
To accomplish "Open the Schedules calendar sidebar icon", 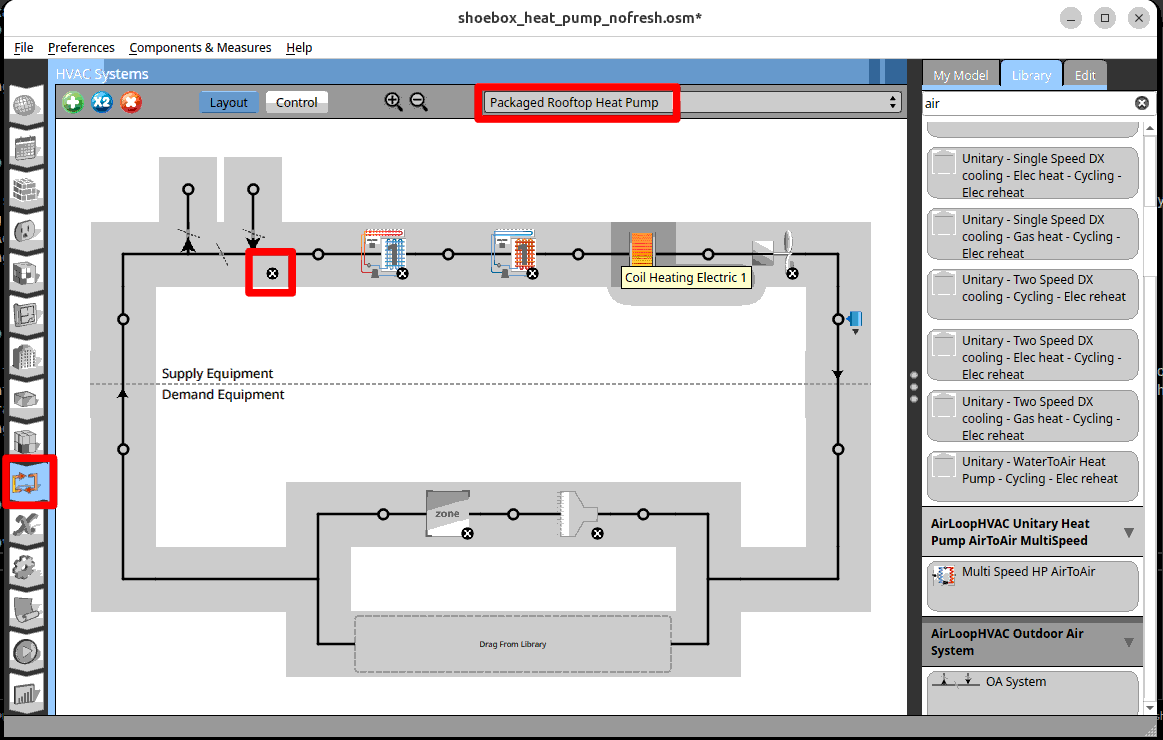I will (x=27, y=147).
